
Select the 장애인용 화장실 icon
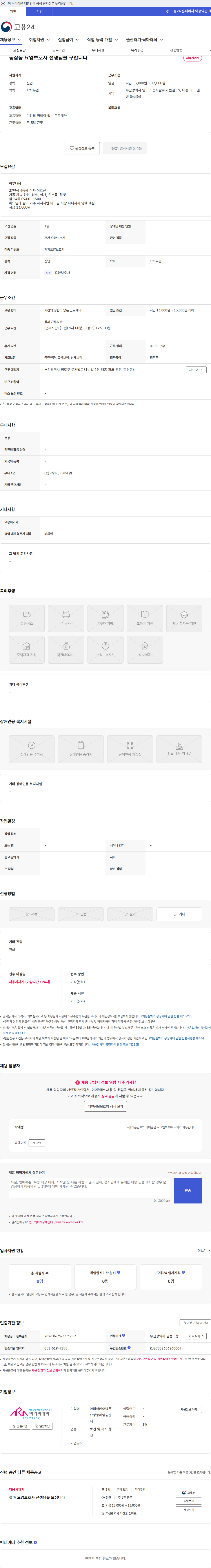[130, 749]
